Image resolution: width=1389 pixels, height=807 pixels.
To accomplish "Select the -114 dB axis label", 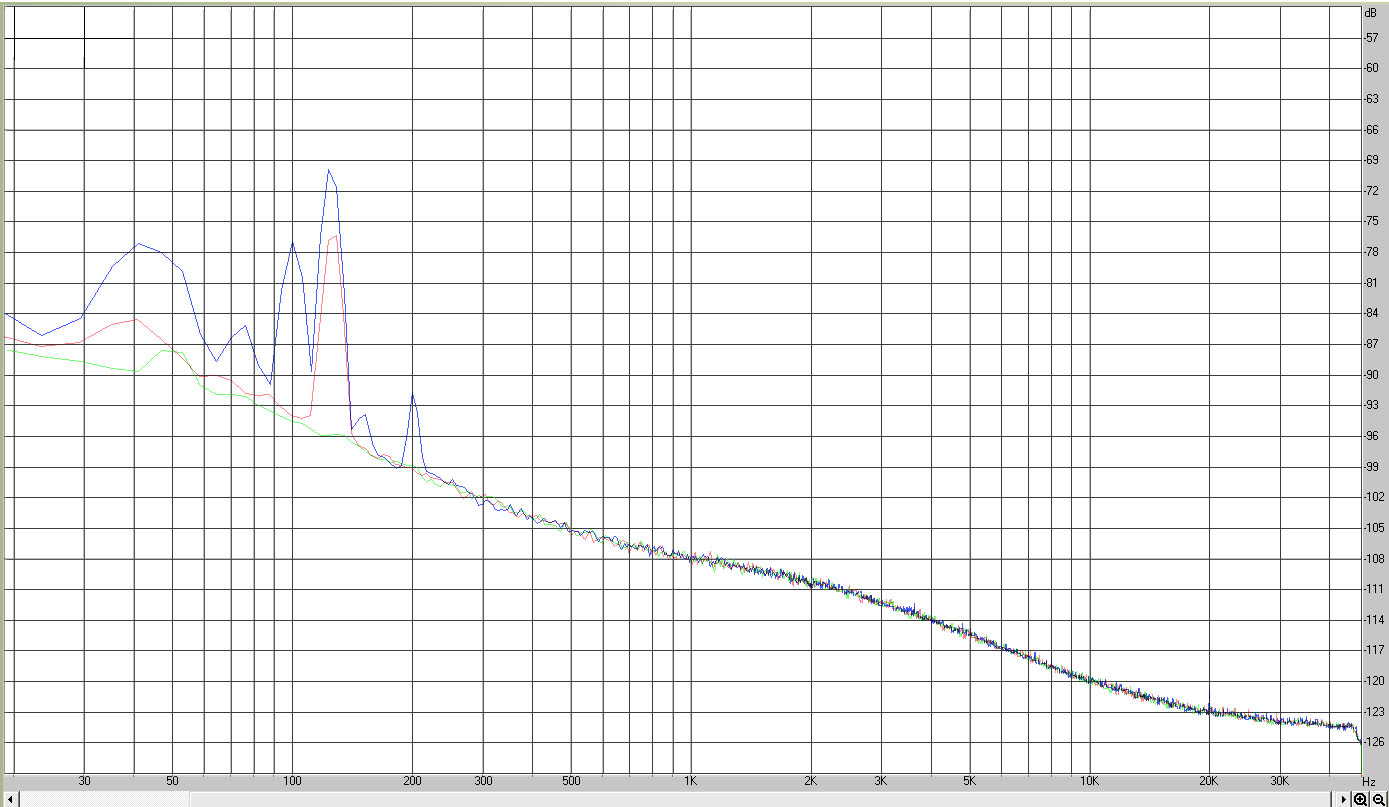I will (x=1374, y=619).
